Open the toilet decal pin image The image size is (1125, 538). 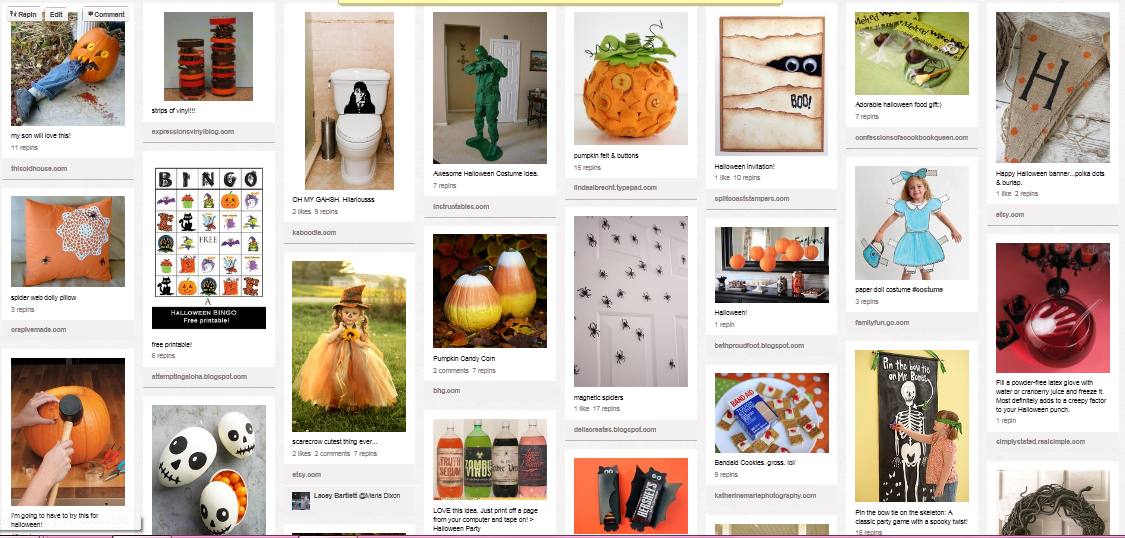349,101
